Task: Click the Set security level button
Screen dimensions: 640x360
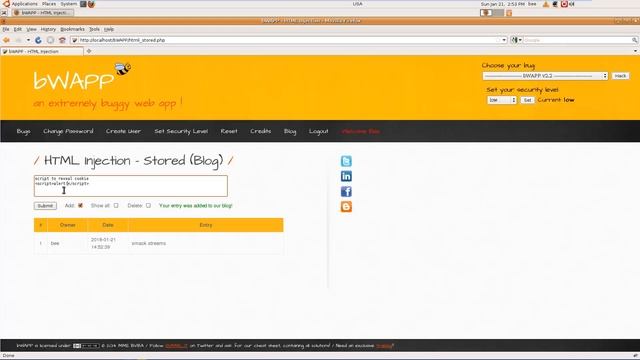Action: (527, 100)
